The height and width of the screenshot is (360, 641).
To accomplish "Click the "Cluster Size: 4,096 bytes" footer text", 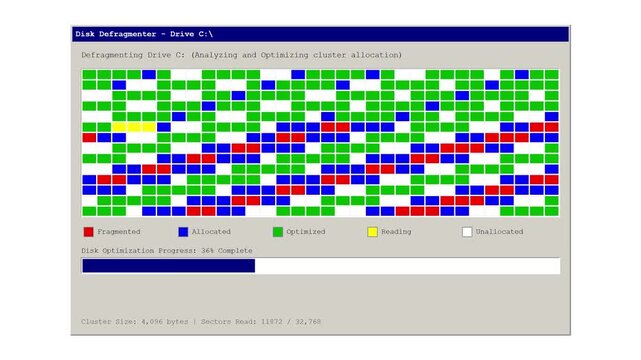I will 135,322.
